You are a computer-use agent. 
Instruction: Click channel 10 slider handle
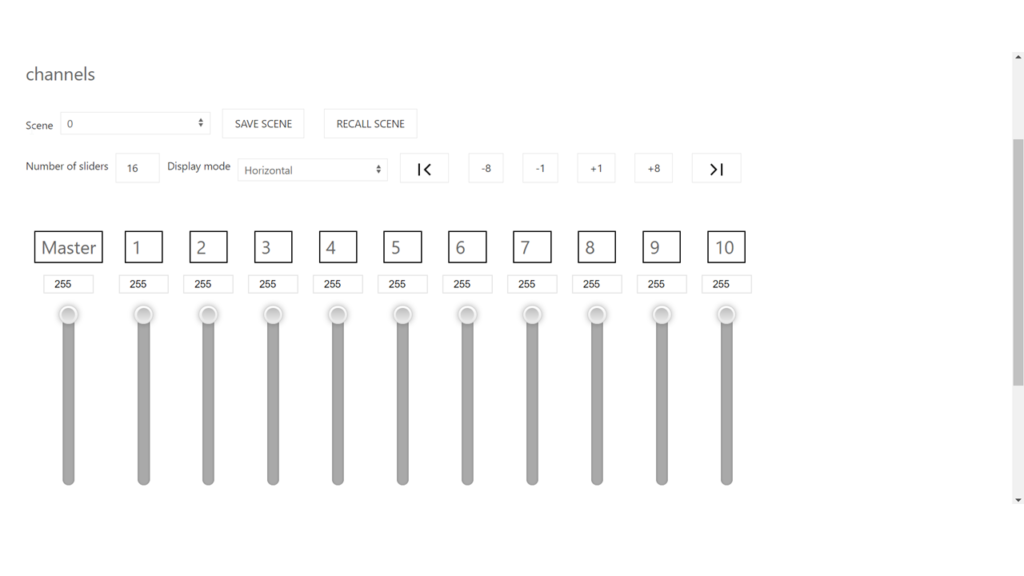tap(726, 315)
